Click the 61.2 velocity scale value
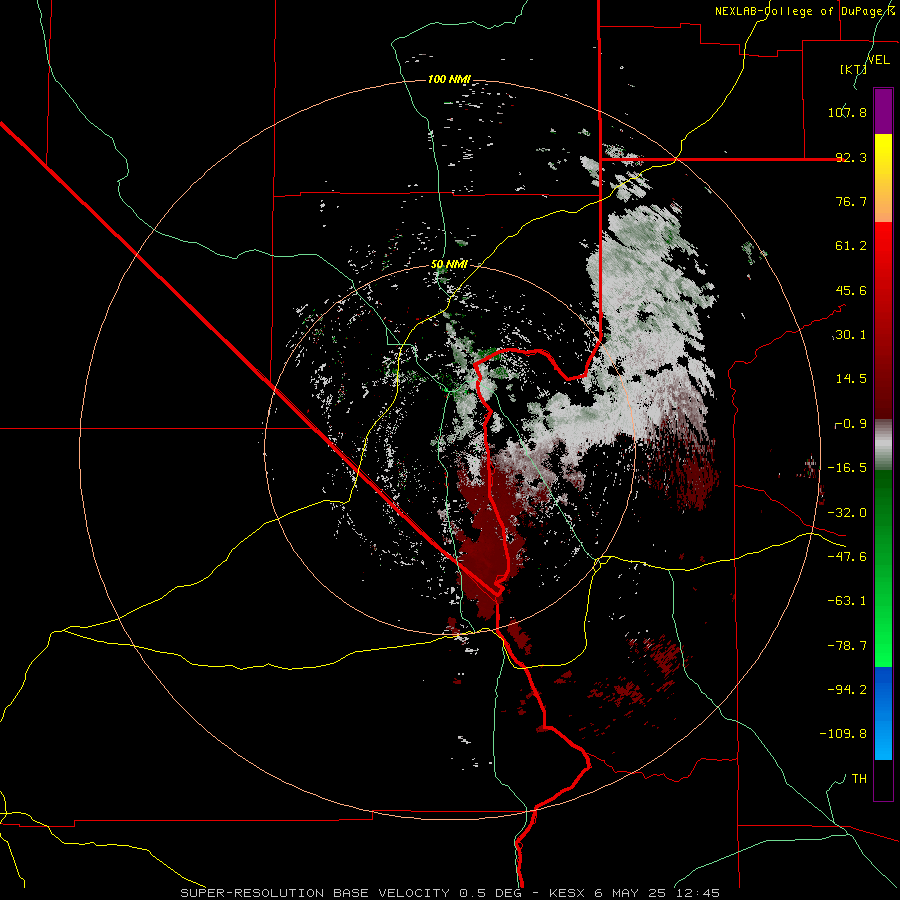Viewport: 900px width, 900px height. coord(851,246)
